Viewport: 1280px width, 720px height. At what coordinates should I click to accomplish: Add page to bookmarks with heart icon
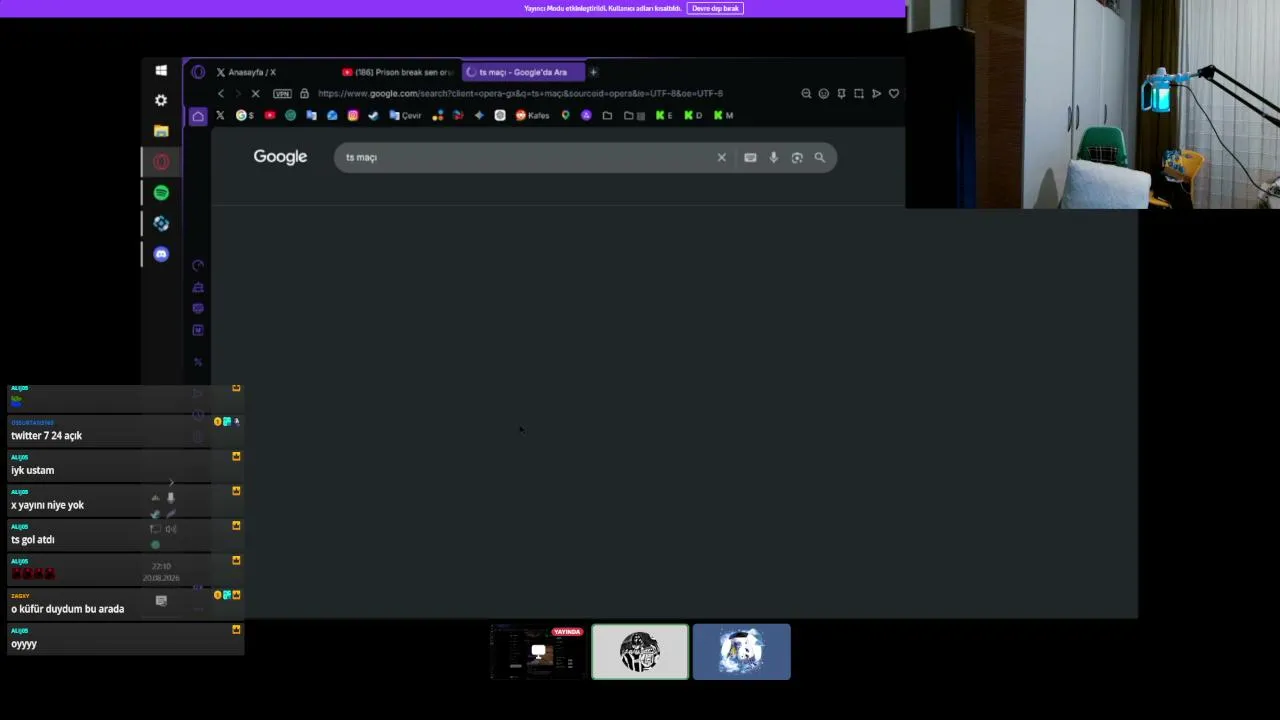(894, 94)
